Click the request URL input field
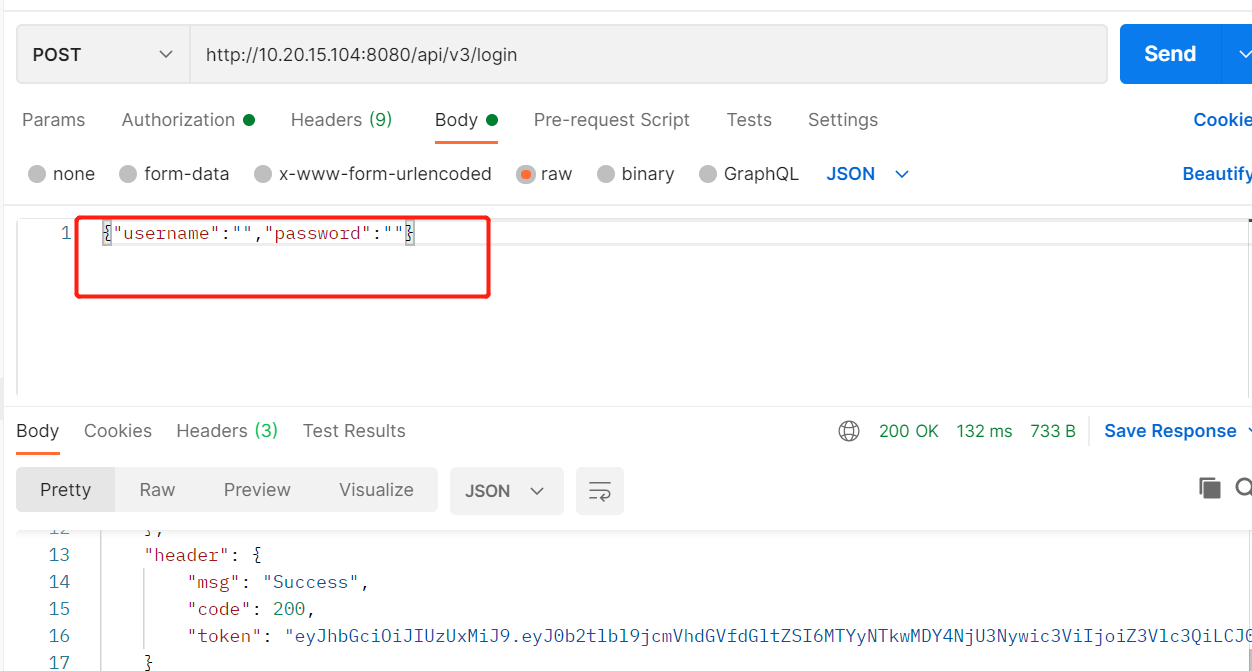Viewport: 1252px width, 671px height. point(648,54)
